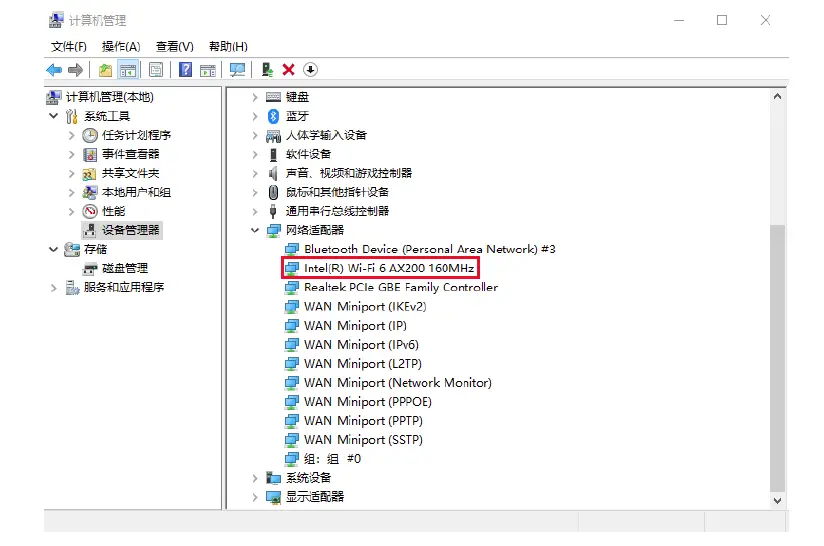Screen dimensions: 824x546
Task: Click the 显示适配器 monitor icon
Action: [x=273, y=497]
